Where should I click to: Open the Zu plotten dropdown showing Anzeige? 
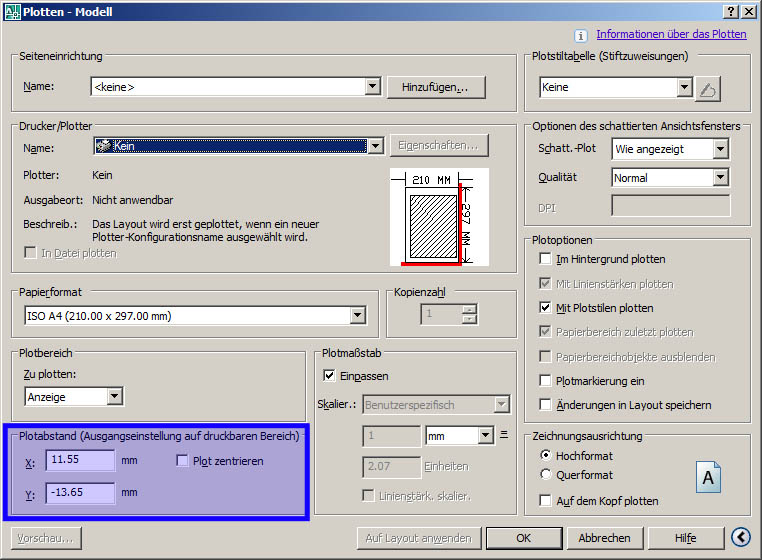(114, 396)
